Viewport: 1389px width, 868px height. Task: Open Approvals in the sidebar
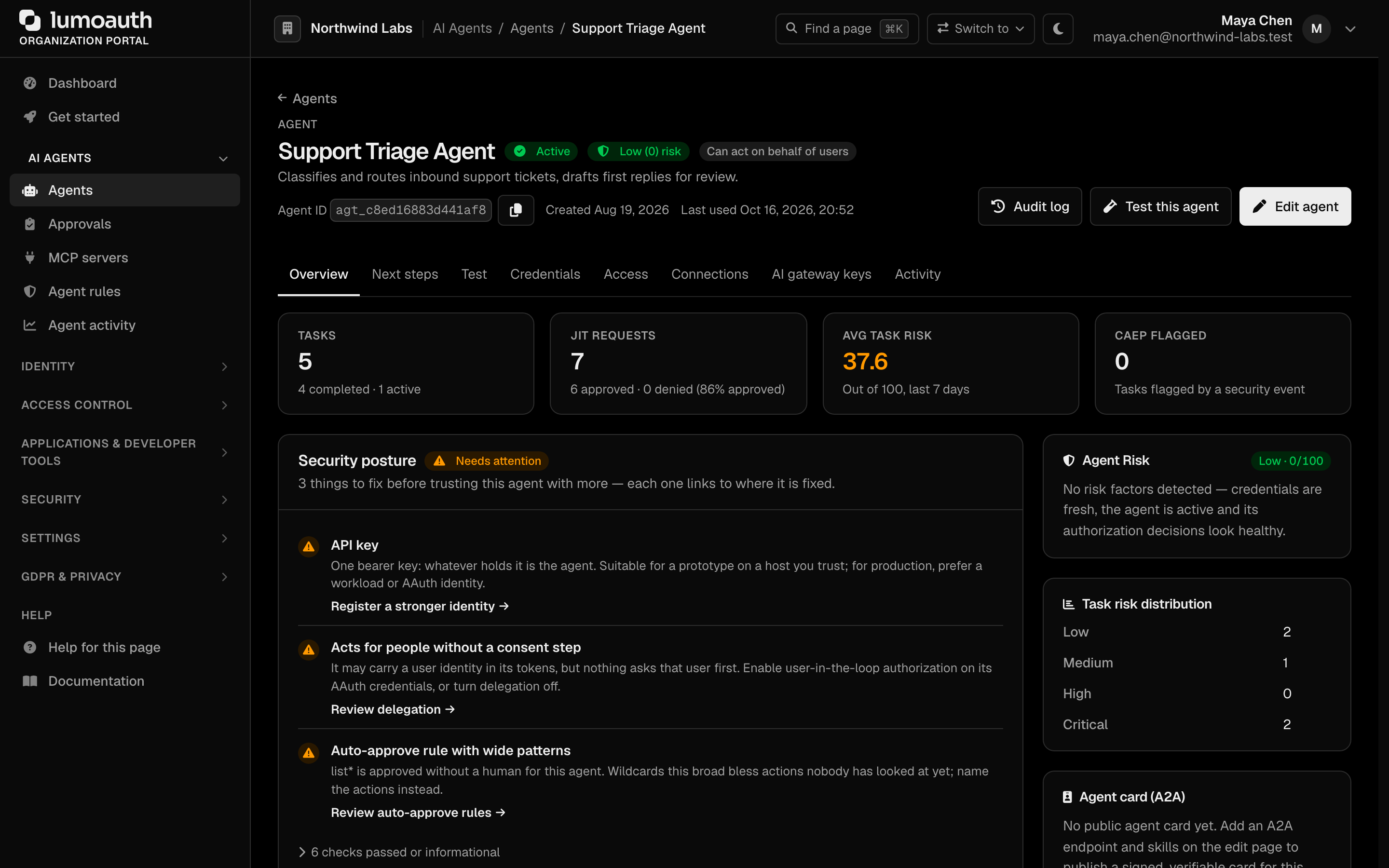pos(124,224)
